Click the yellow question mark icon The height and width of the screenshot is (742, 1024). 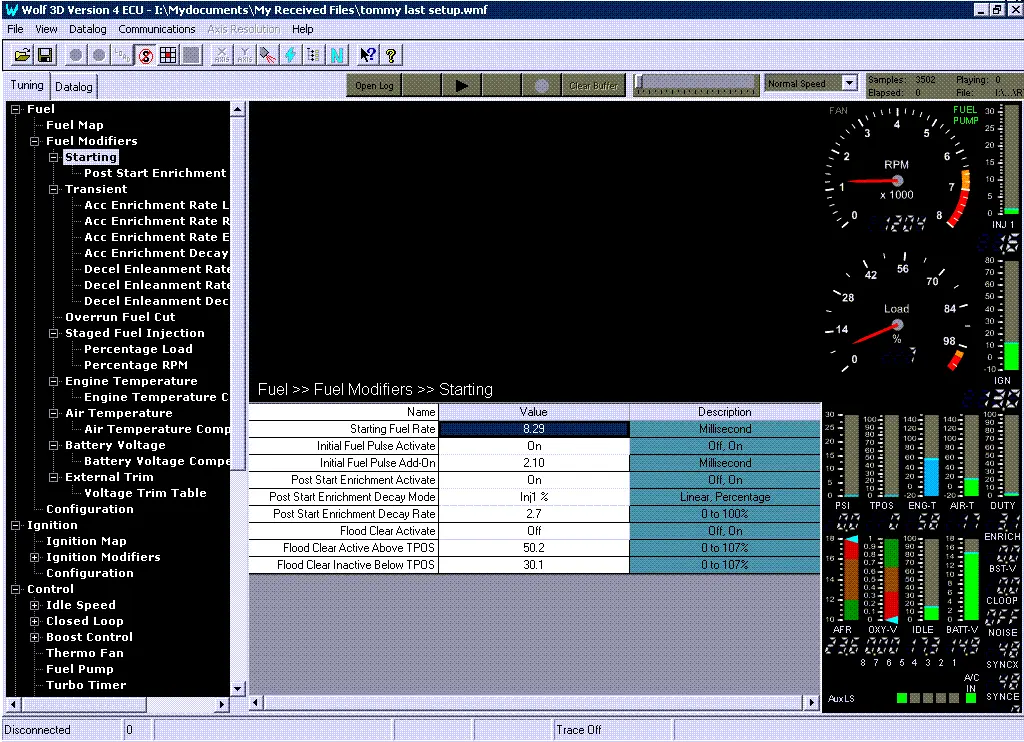click(x=391, y=55)
